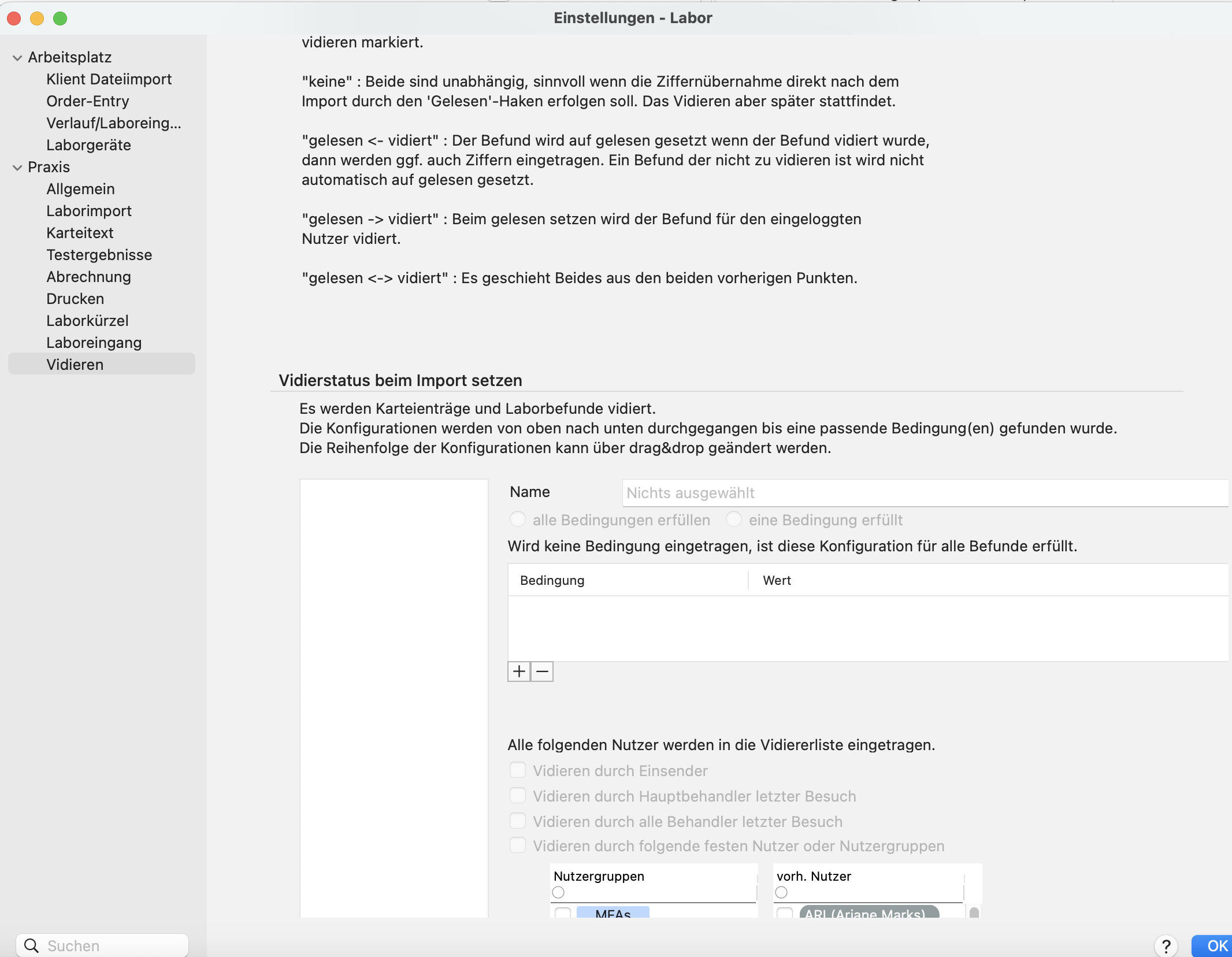1232x957 pixels.
Task: Open Klient Dateiimport settings
Action: tap(109, 79)
